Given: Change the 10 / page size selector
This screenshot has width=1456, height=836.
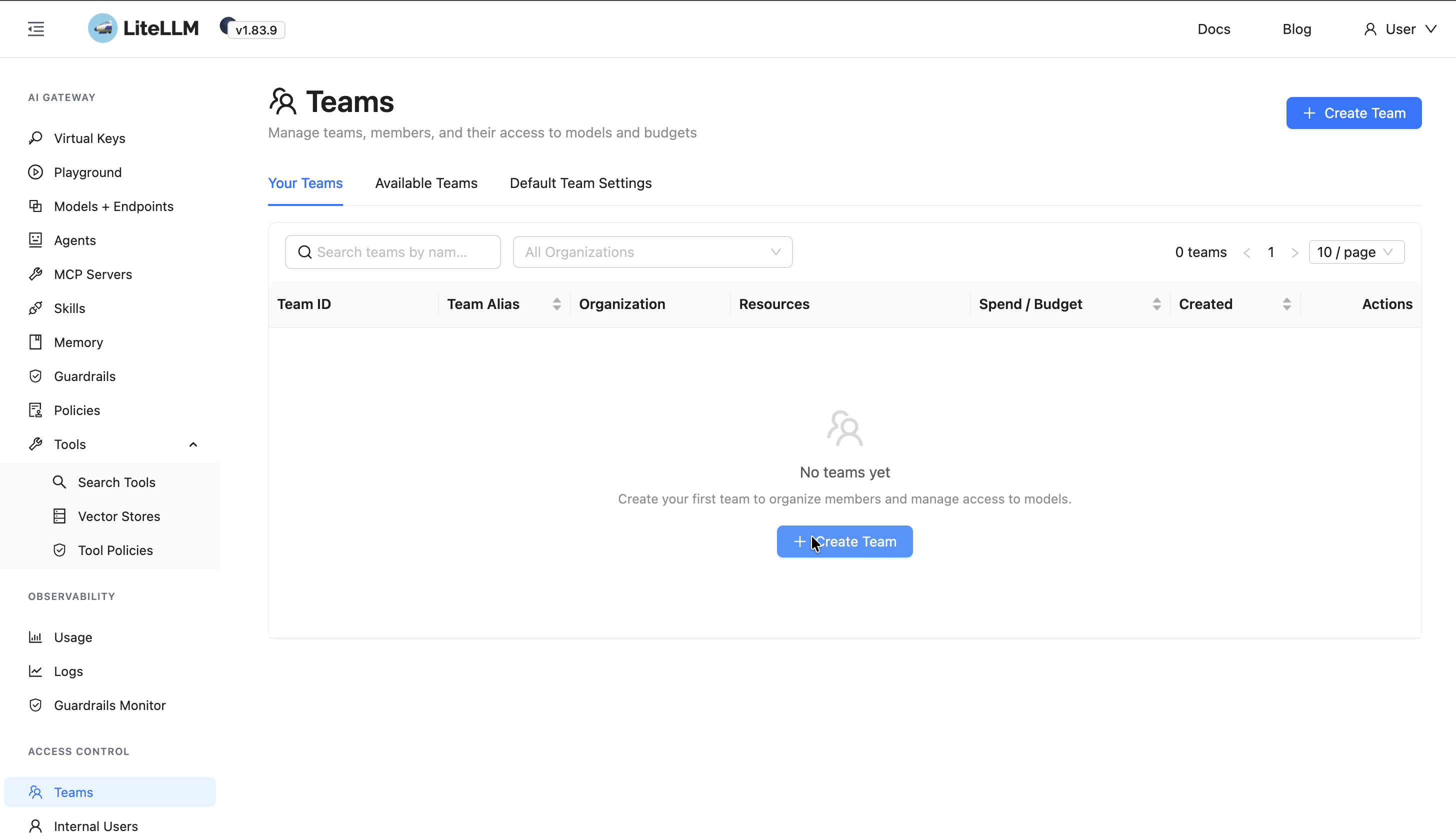Looking at the screenshot, I should point(1356,252).
